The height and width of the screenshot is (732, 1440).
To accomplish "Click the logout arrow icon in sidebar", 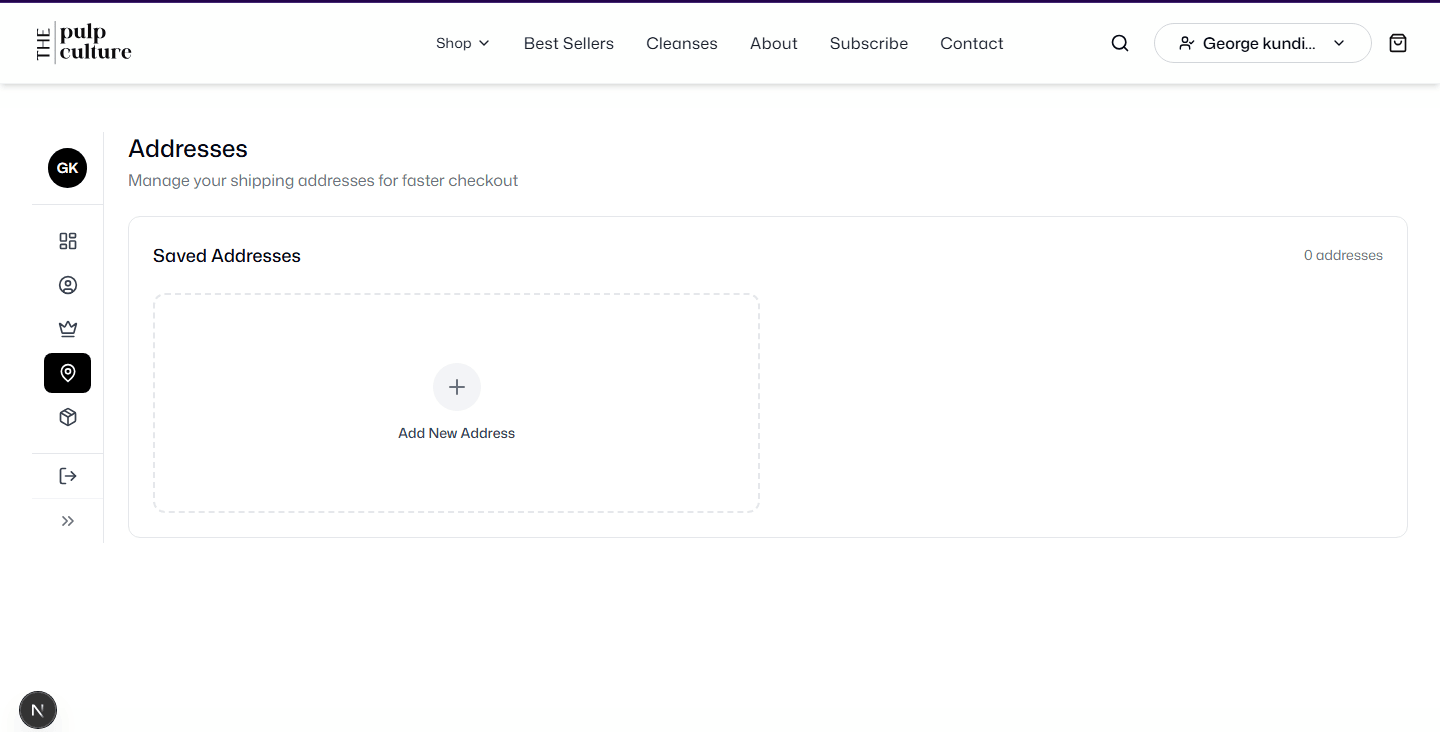I will 67,476.
